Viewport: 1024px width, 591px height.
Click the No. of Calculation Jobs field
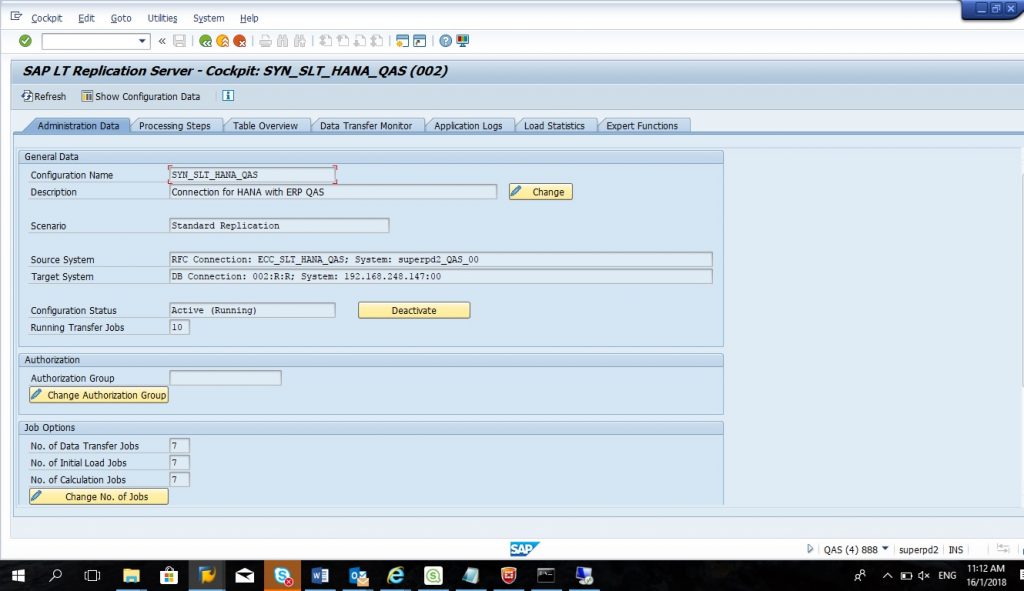(x=179, y=480)
